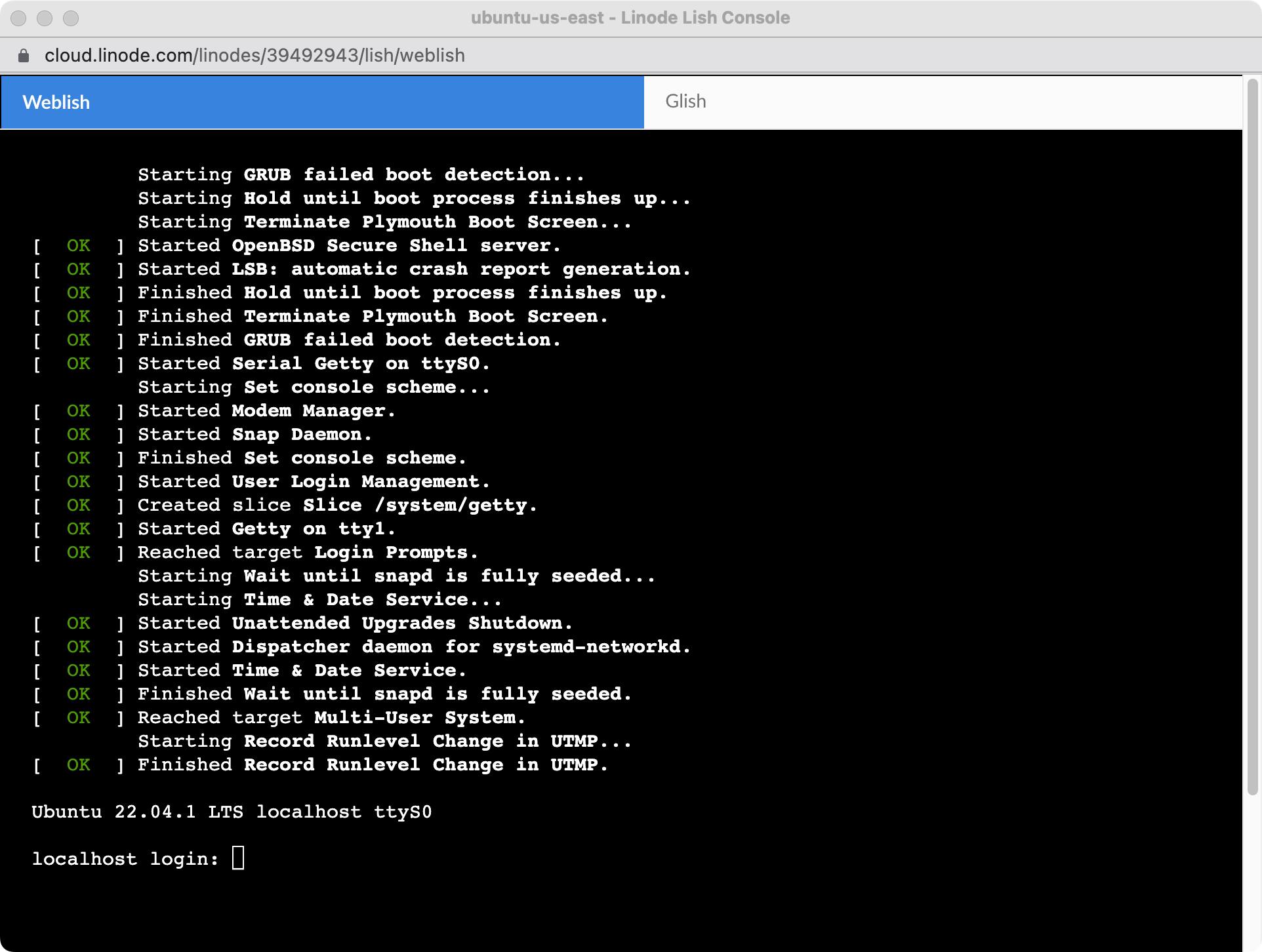Select the Weblish tab
The image size is (1262, 952).
(x=56, y=102)
